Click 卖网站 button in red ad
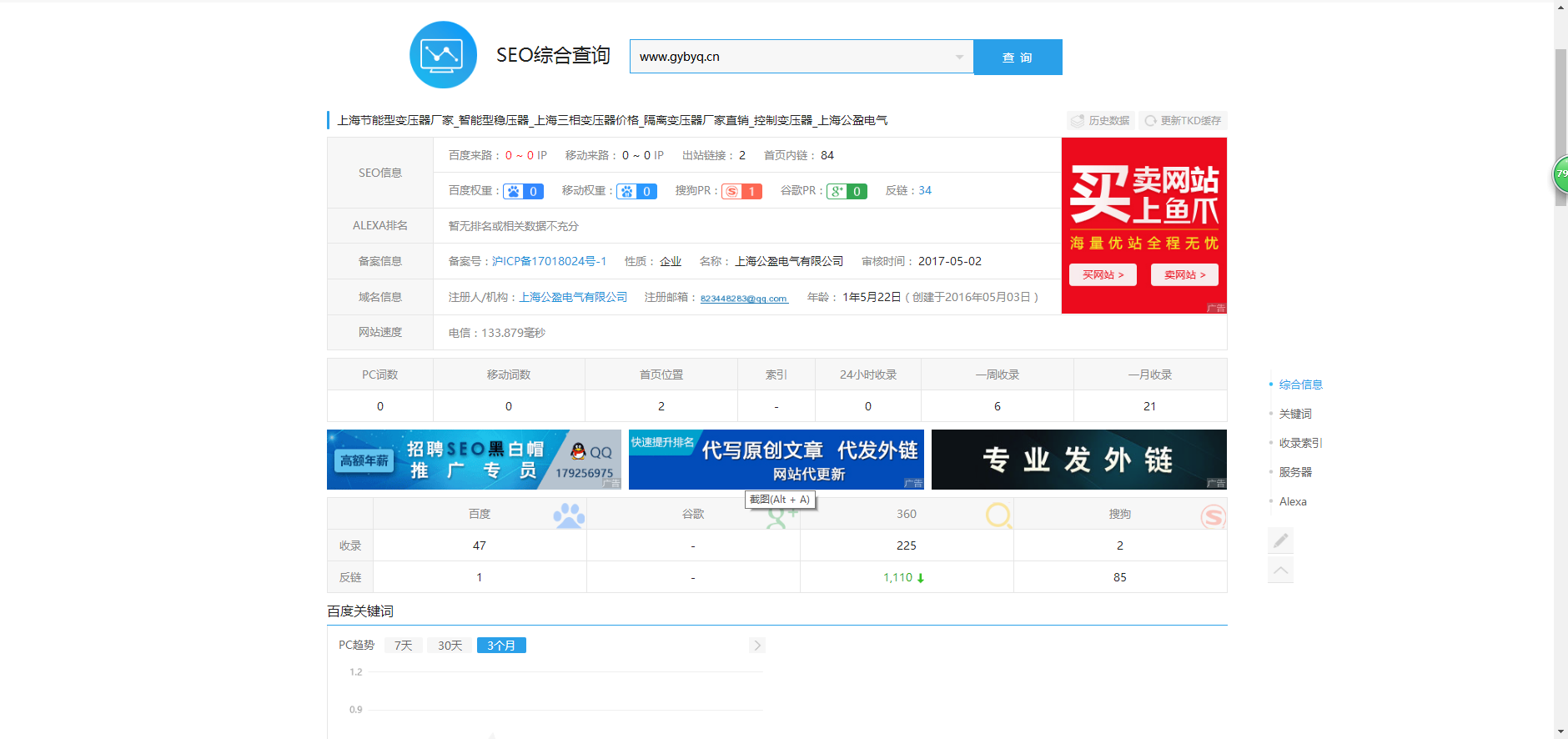The height and width of the screenshot is (739, 1568). point(1184,274)
